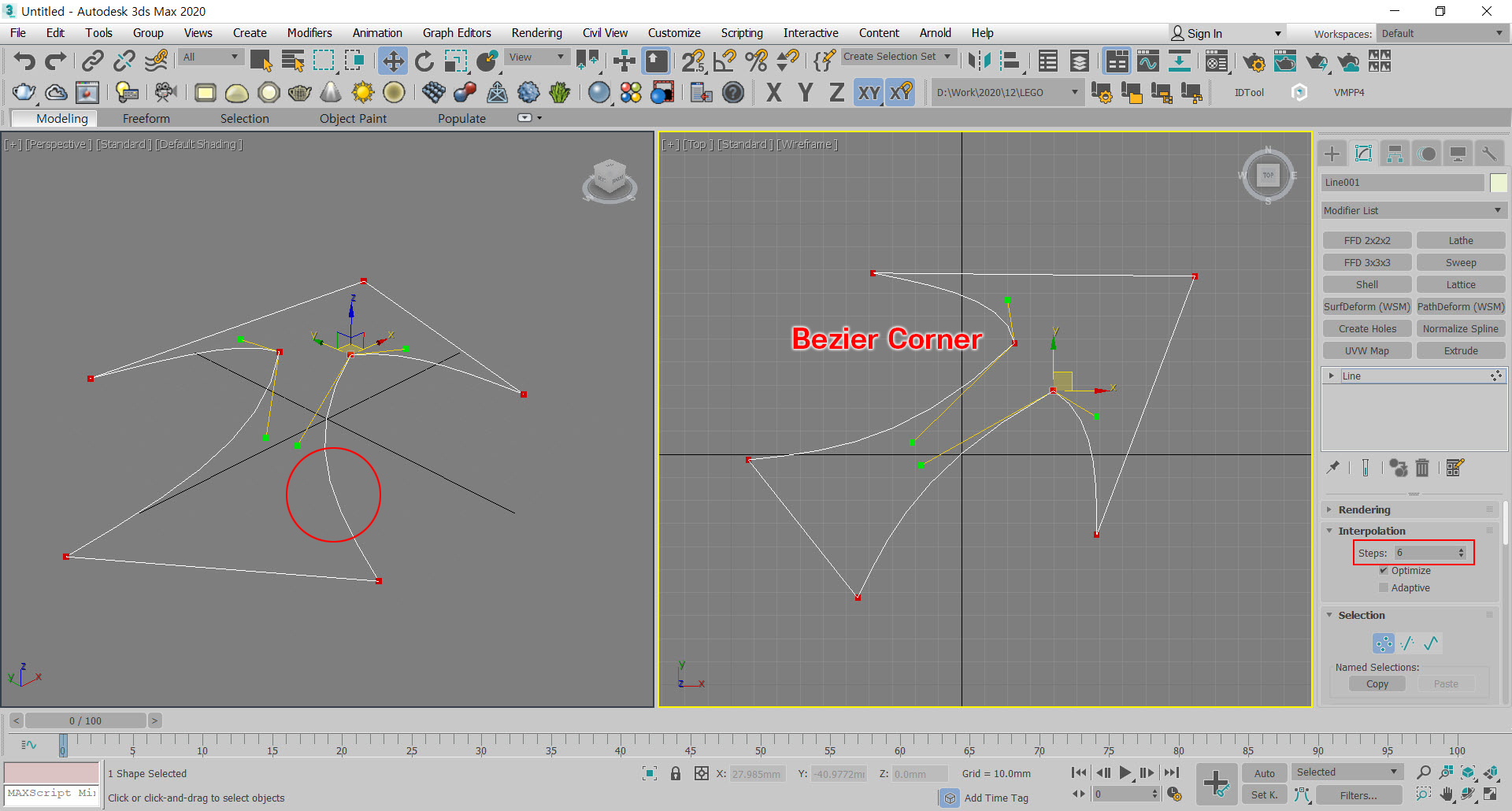The width and height of the screenshot is (1512, 811).
Task: Open the Rendering menu
Action: [x=536, y=32]
